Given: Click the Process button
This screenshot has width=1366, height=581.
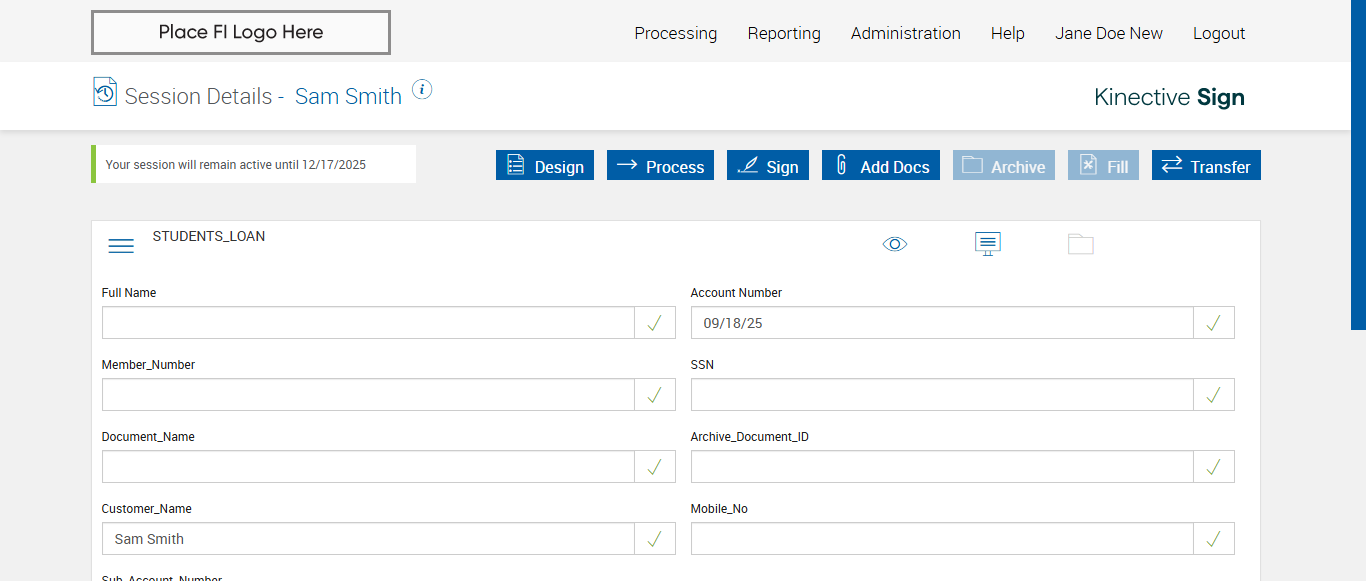Looking at the screenshot, I should pos(660,166).
